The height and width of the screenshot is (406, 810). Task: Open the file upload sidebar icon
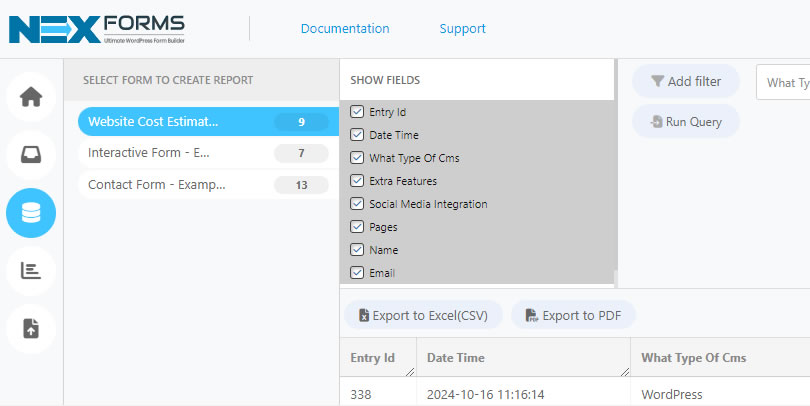pyautogui.click(x=31, y=329)
